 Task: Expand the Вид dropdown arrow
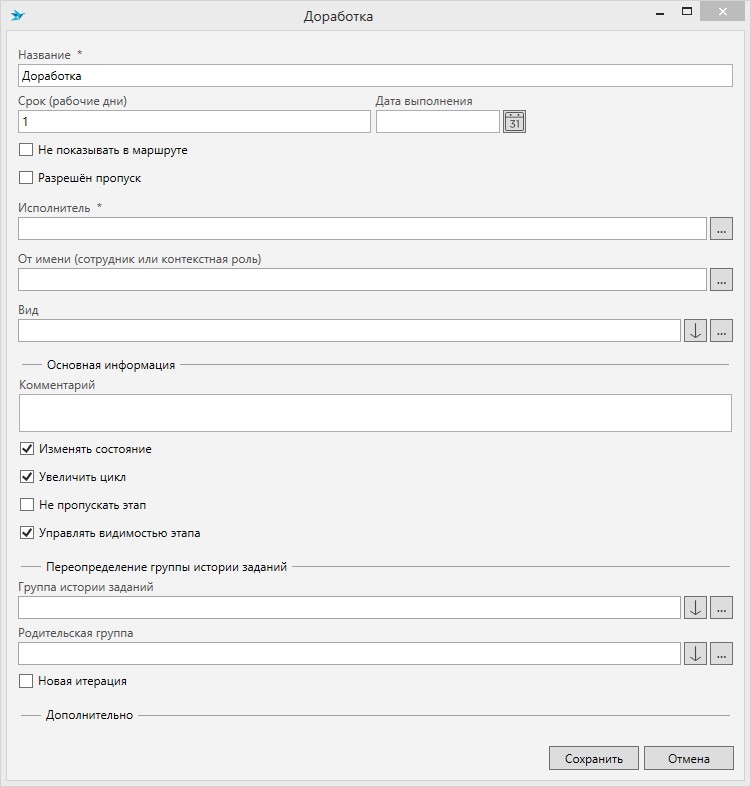pyautogui.click(x=695, y=331)
